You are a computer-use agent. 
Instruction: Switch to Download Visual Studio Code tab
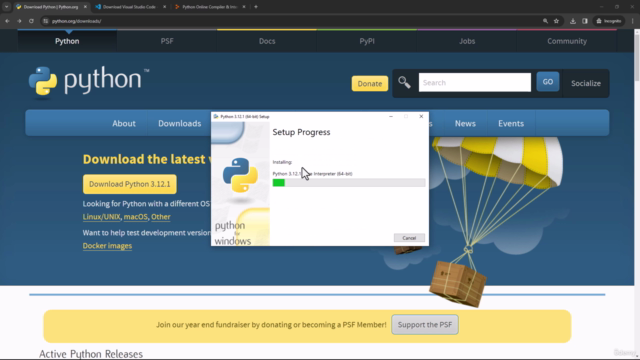pyautogui.click(x=129, y=7)
